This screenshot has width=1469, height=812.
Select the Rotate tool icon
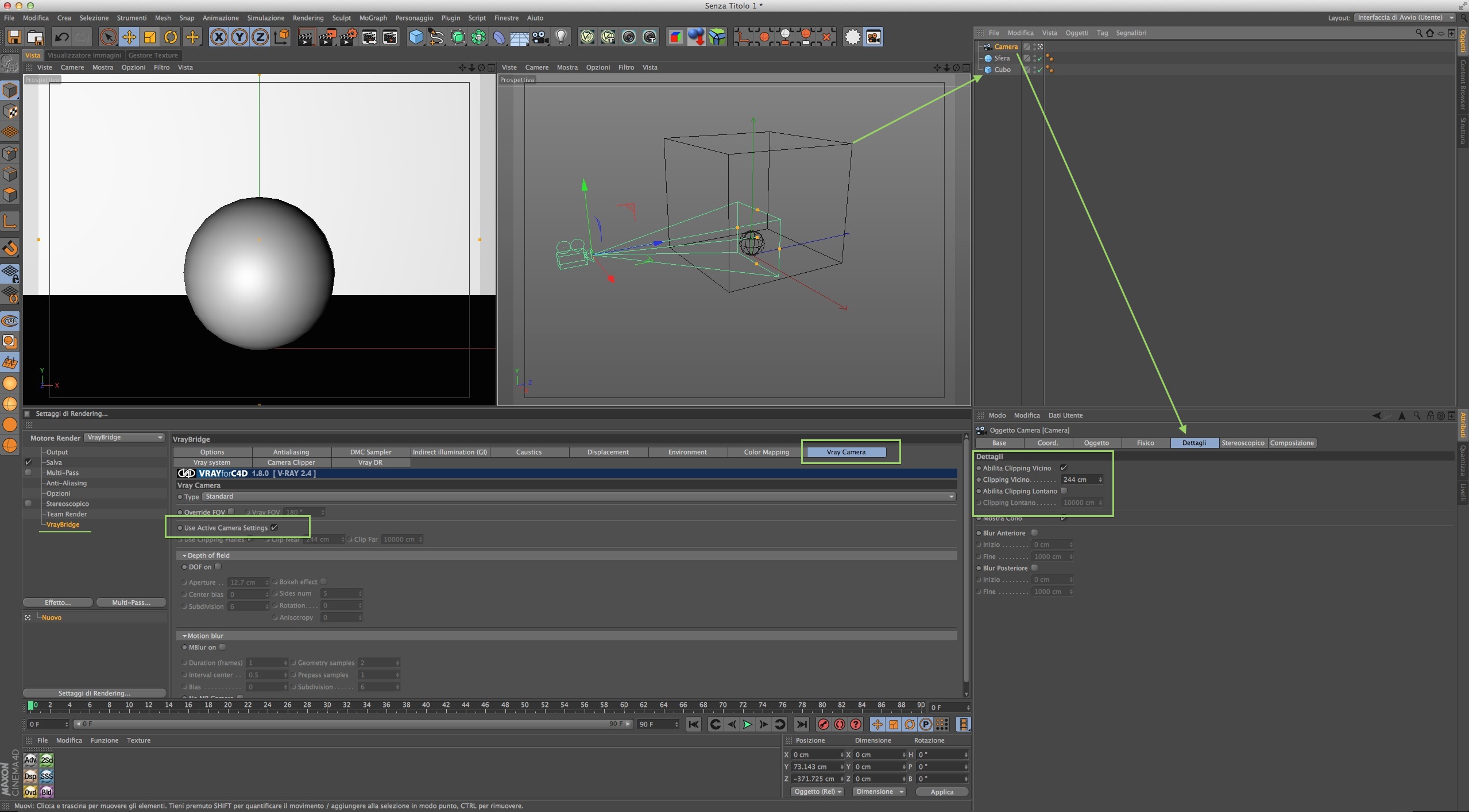click(171, 37)
